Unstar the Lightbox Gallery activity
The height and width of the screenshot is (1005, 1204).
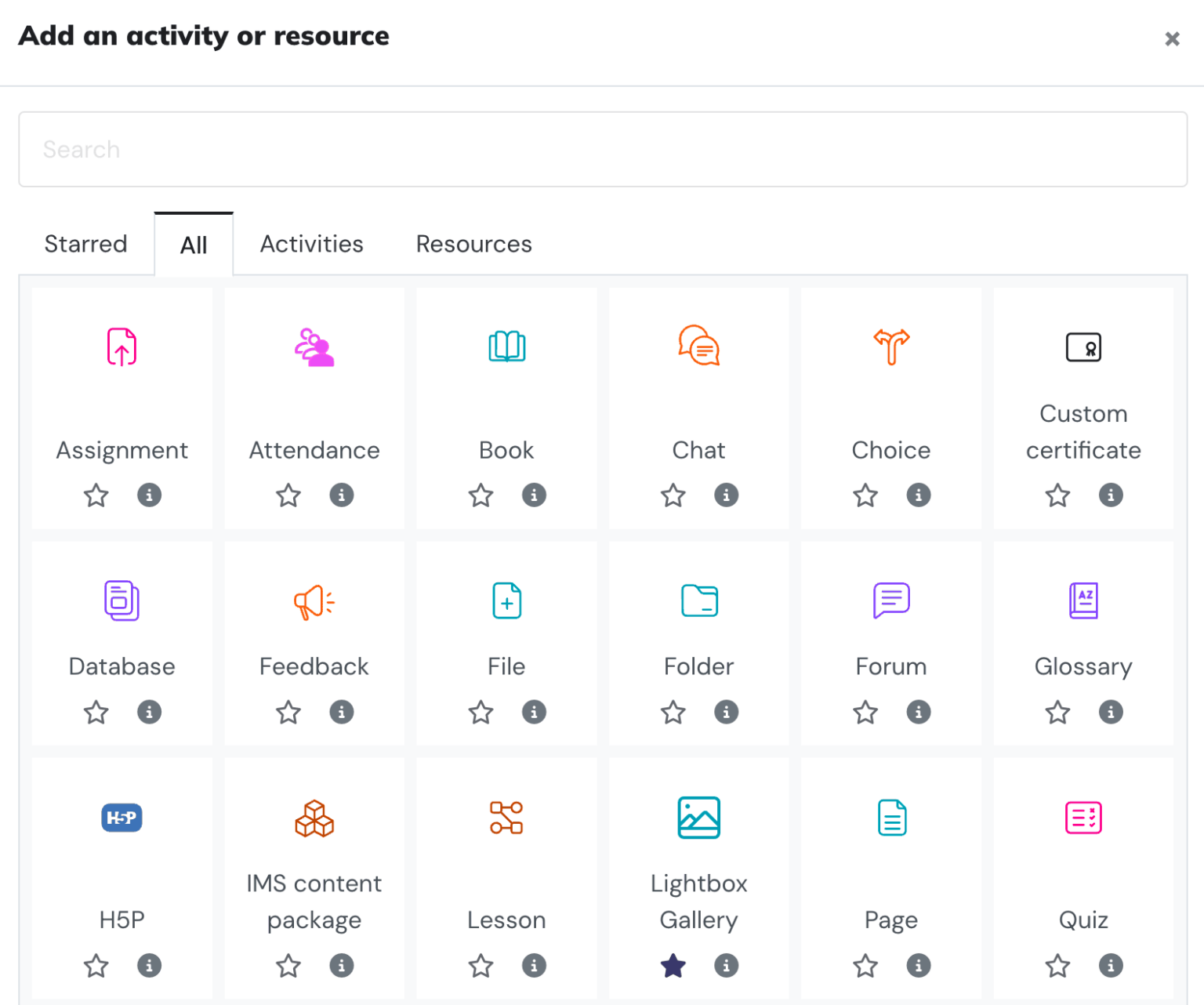[673, 966]
